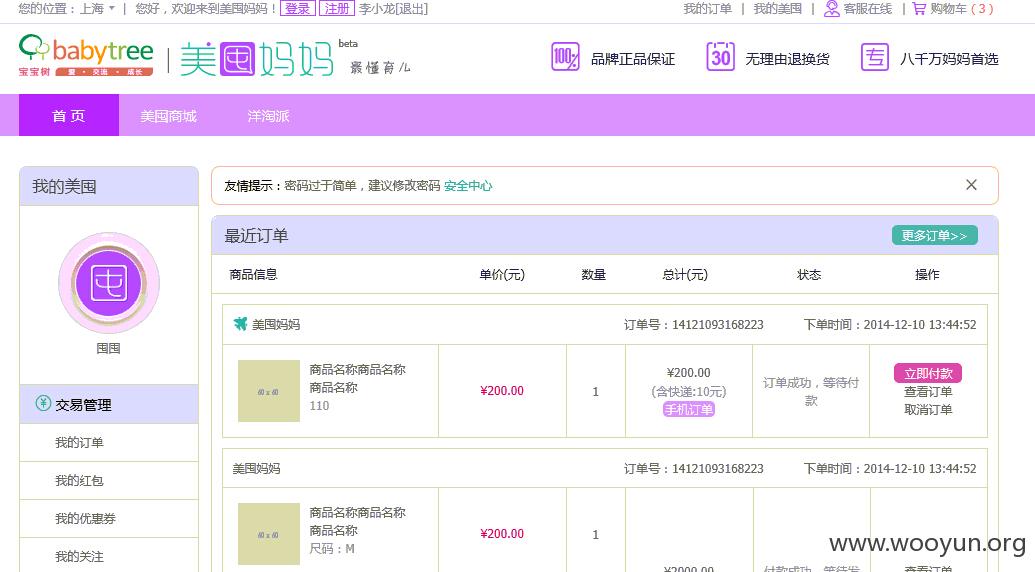The width and height of the screenshot is (1035, 572).
Task: Click first order's ¥200.00 unit price
Action: pyautogui.click(x=502, y=391)
